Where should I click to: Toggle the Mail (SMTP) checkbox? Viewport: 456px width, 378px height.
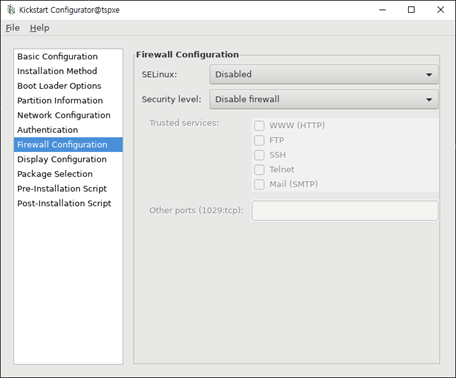259,184
